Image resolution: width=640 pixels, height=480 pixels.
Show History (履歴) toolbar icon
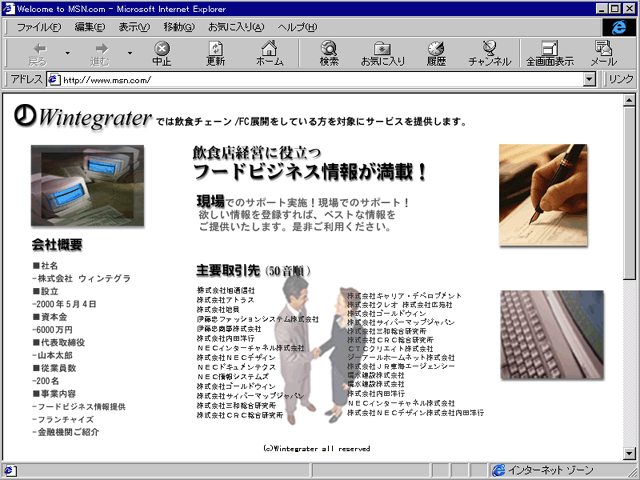(x=436, y=52)
